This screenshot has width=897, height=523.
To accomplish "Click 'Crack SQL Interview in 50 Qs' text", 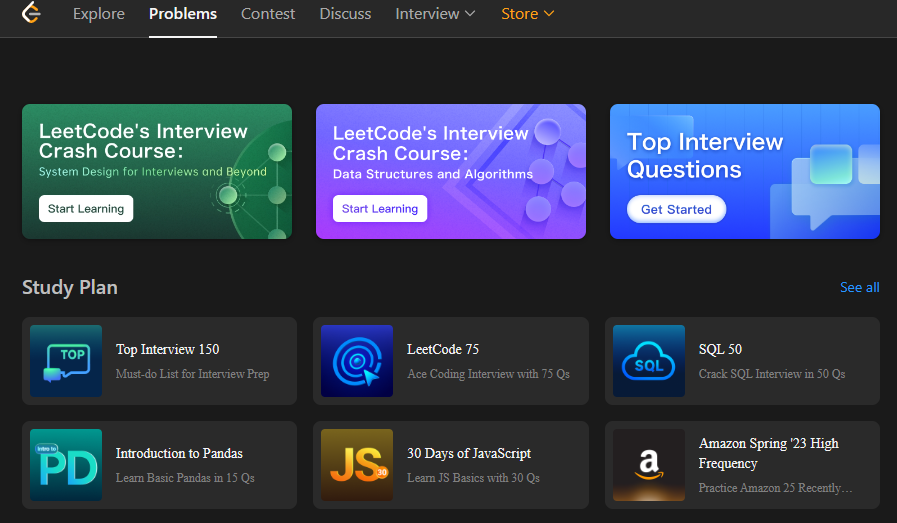I will [x=772, y=374].
